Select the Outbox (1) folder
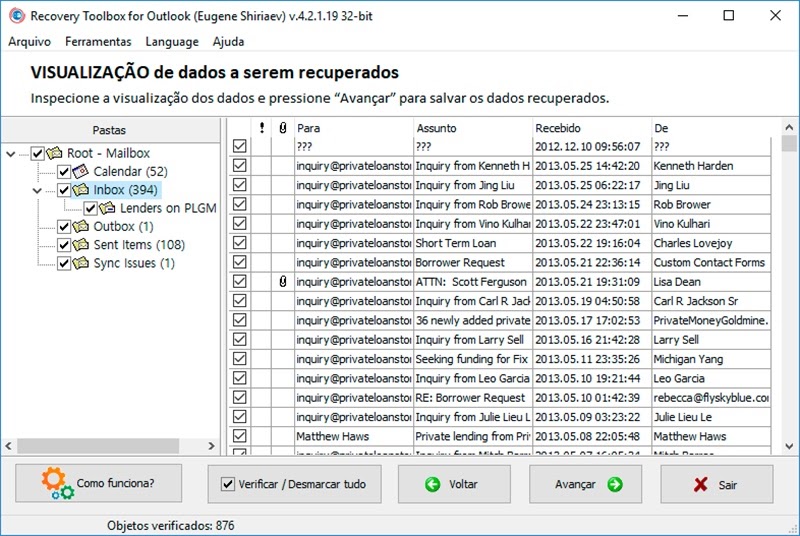Screen dimensions: 800x536 coord(123,226)
